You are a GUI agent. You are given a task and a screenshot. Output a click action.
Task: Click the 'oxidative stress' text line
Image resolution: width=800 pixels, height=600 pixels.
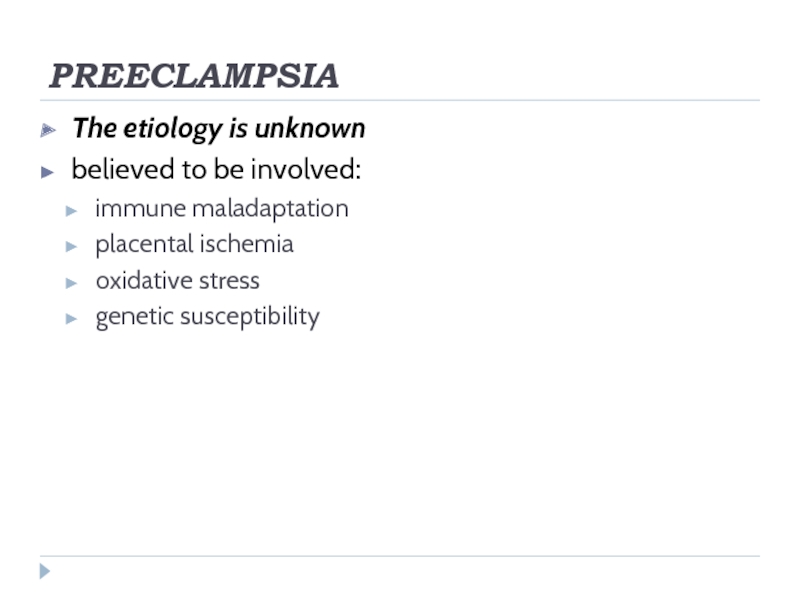pyautogui.click(x=177, y=281)
